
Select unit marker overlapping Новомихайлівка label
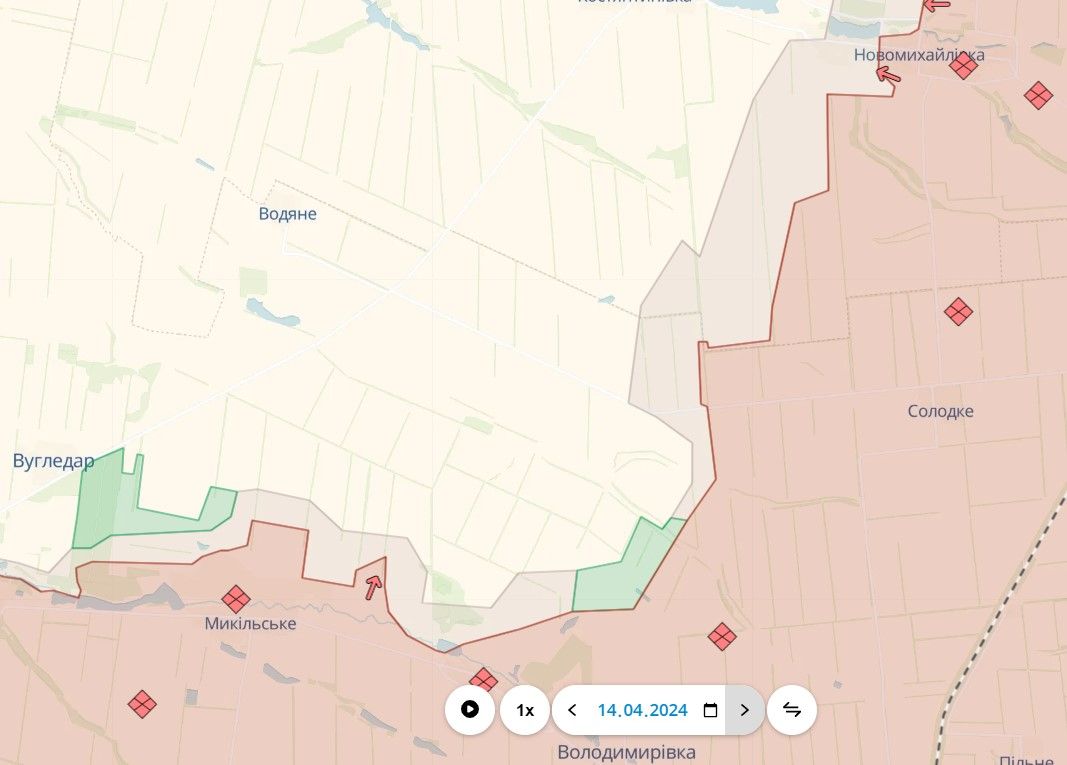[x=963, y=66]
